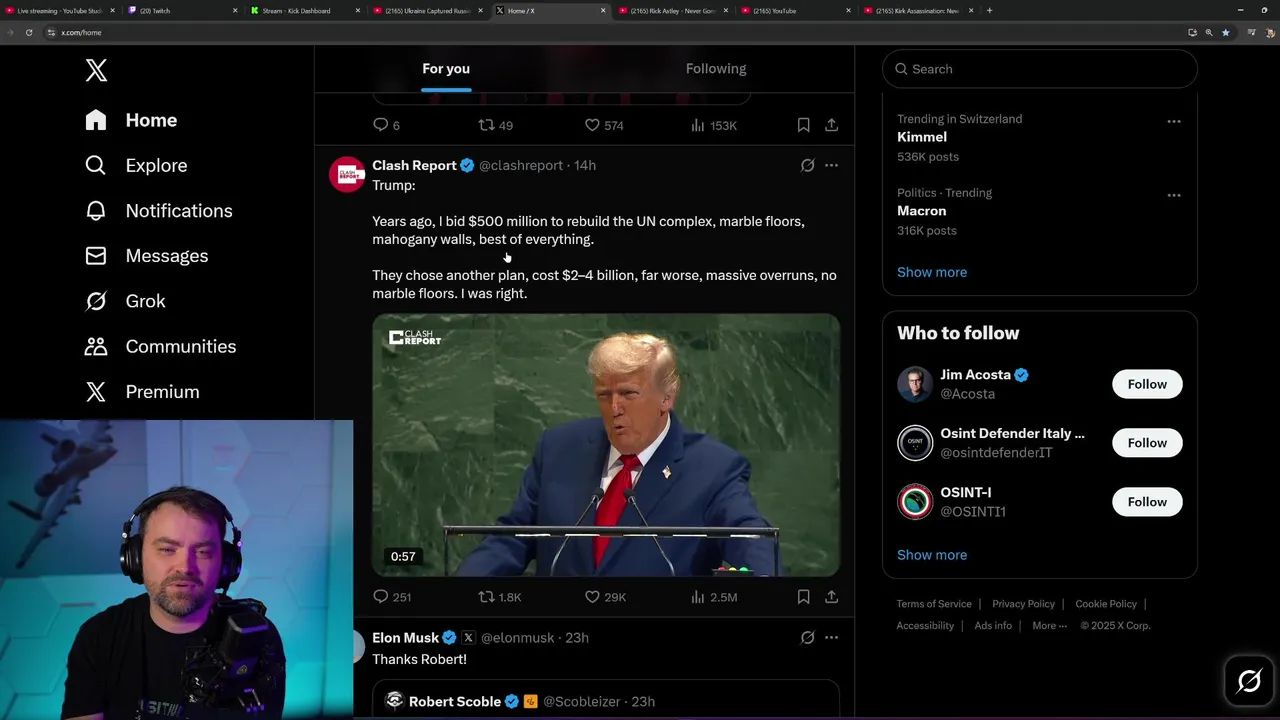Image resolution: width=1280 pixels, height=720 pixels.
Task: Open Communities in the sidebar
Action: (x=161, y=346)
